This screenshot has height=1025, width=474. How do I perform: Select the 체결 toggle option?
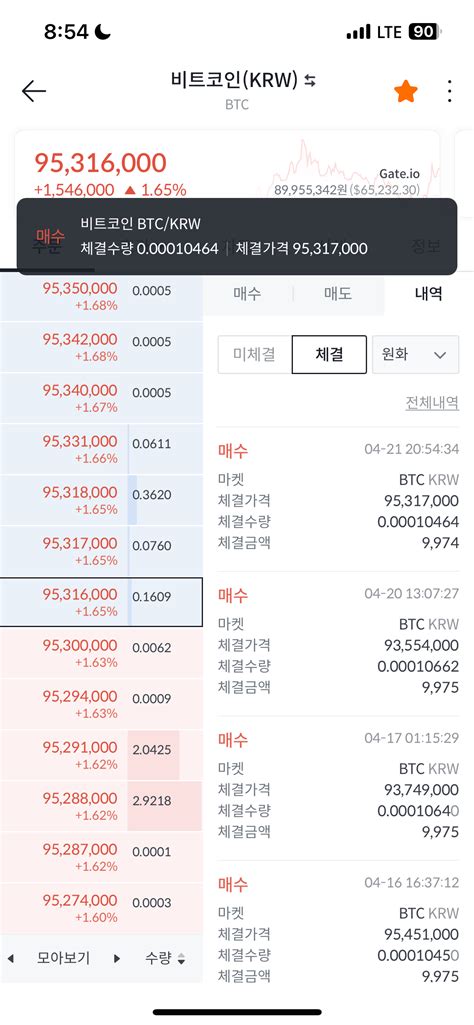pos(329,354)
